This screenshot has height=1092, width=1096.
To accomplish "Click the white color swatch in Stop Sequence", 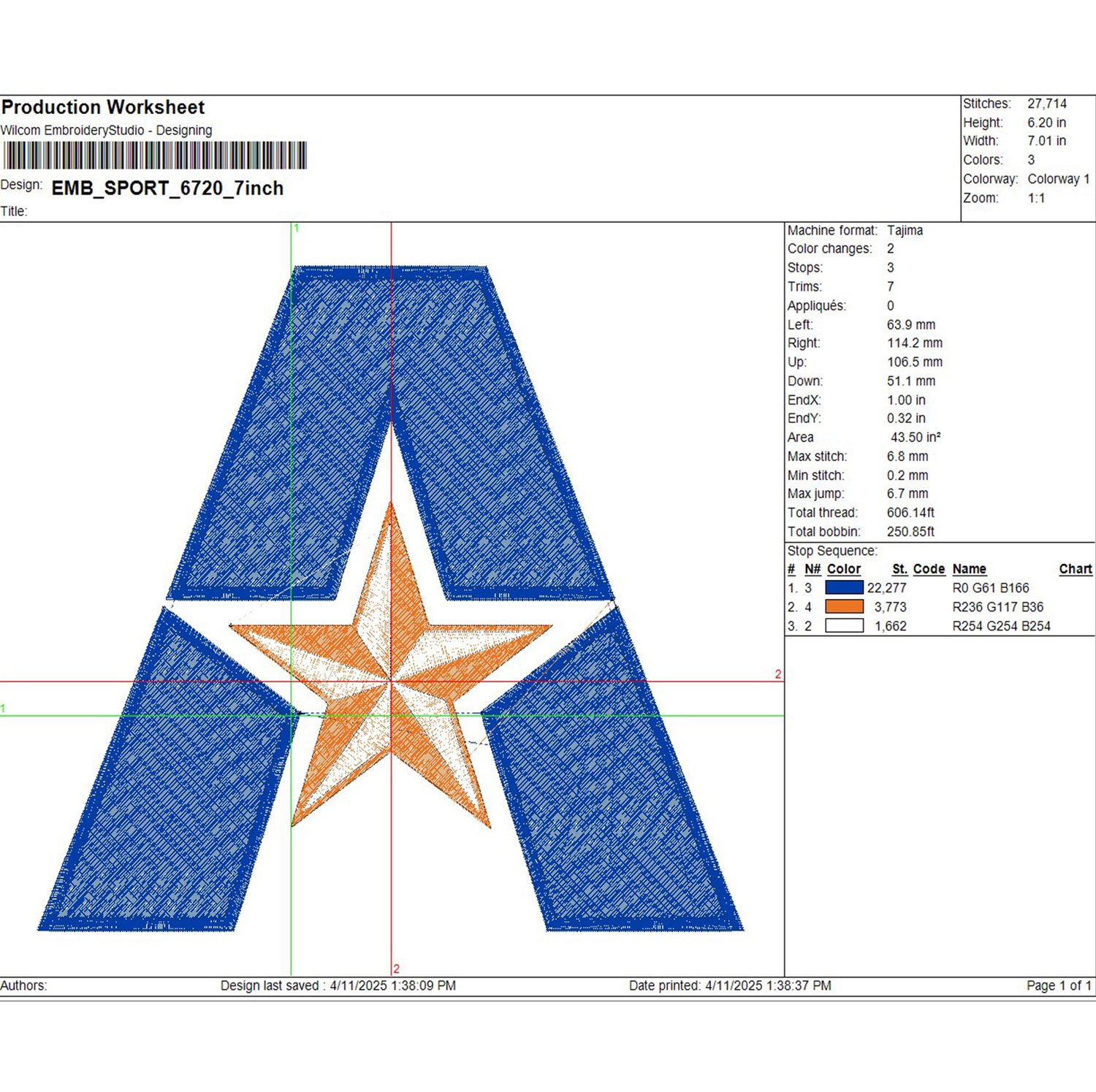I will pyautogui.click(x=844, y=625).
